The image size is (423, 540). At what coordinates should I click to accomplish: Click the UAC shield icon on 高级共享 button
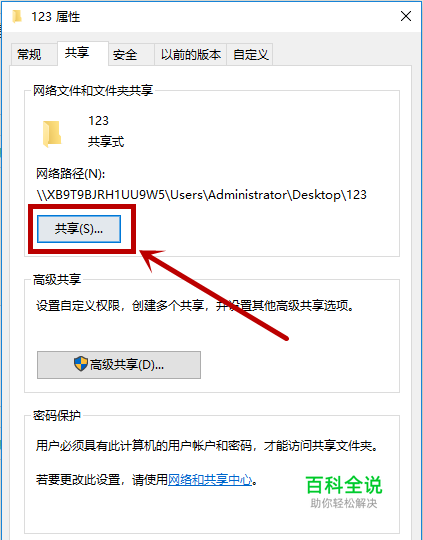pyautogui.click(x=81, y=364)
